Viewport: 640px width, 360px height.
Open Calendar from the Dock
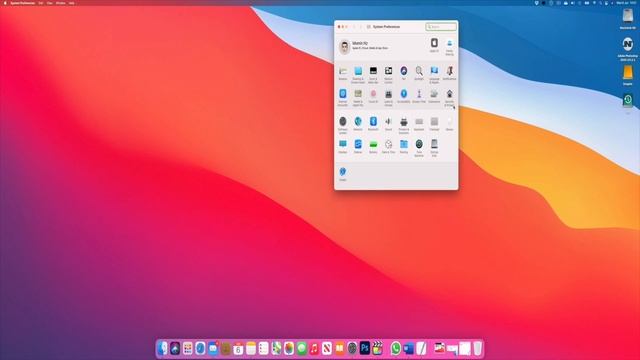tap(238, 348)
